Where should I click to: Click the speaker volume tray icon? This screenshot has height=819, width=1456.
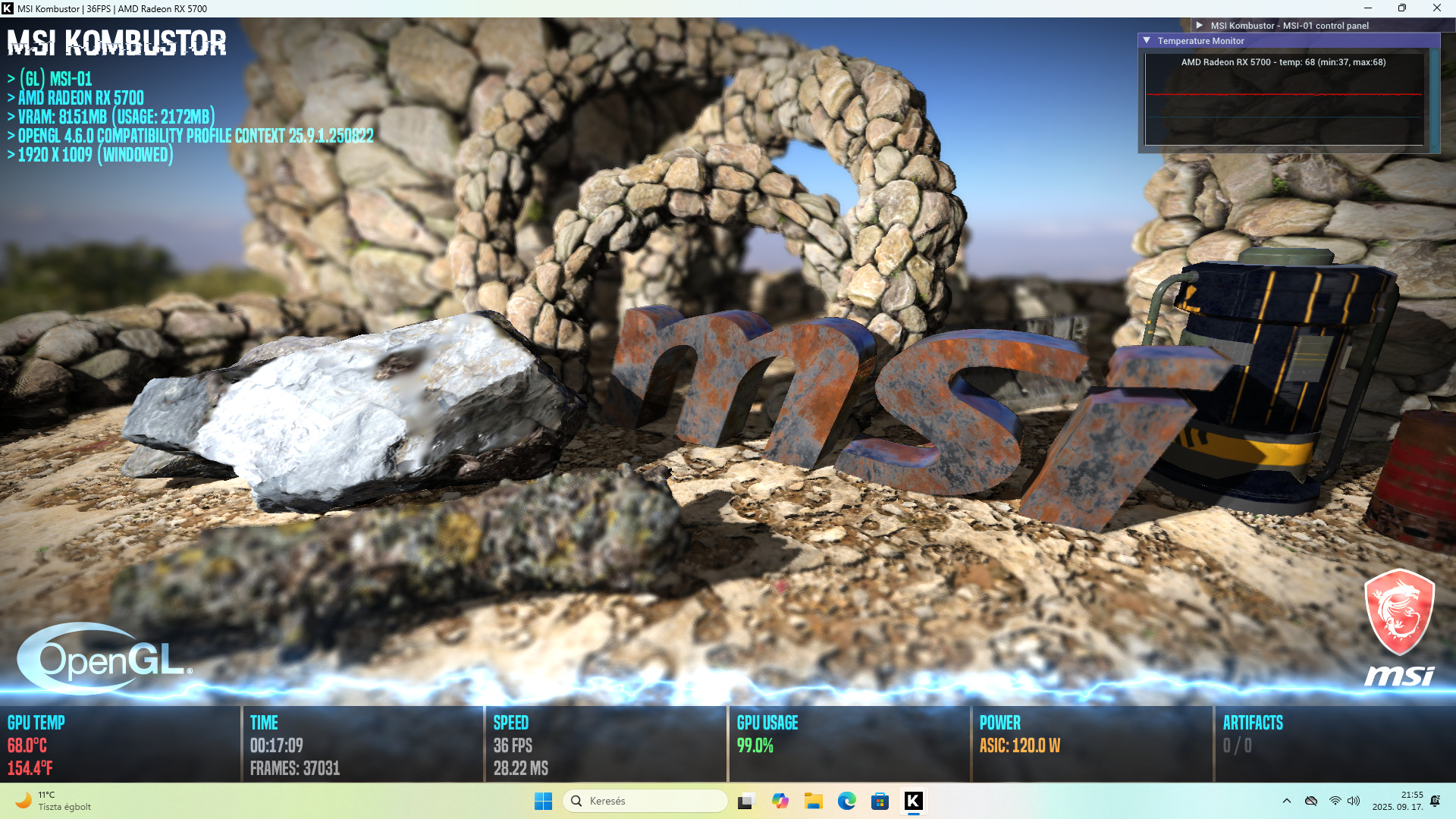pos(1354,801)
